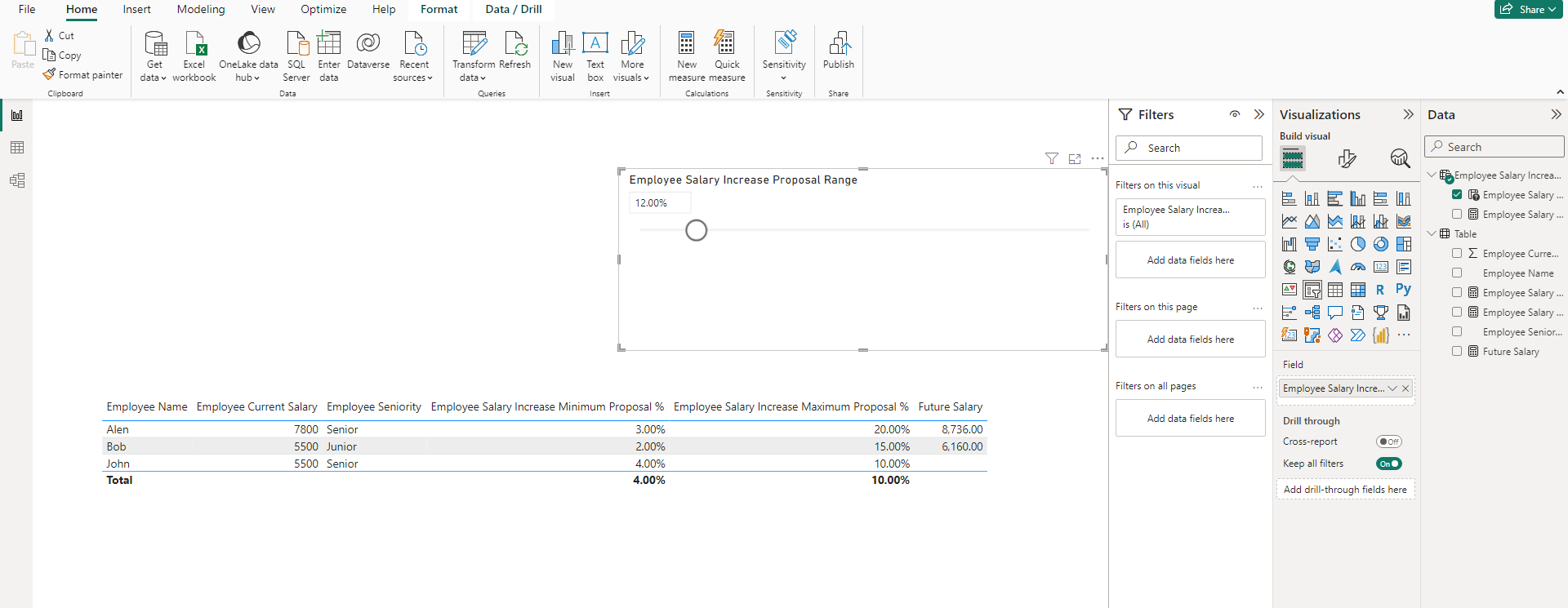This screenshot has height=608, width=1568.
Task: Create a New measure
Action: pyautogui.click(x=687, y=56)
